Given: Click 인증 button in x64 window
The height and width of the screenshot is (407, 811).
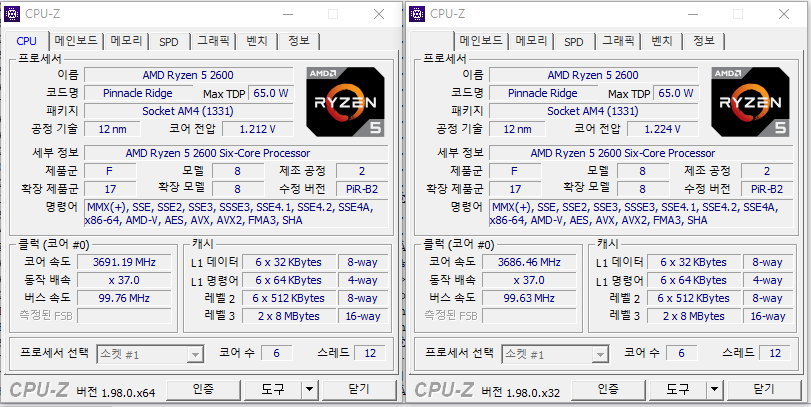Looking at the screenshot, I should (203, 389).
